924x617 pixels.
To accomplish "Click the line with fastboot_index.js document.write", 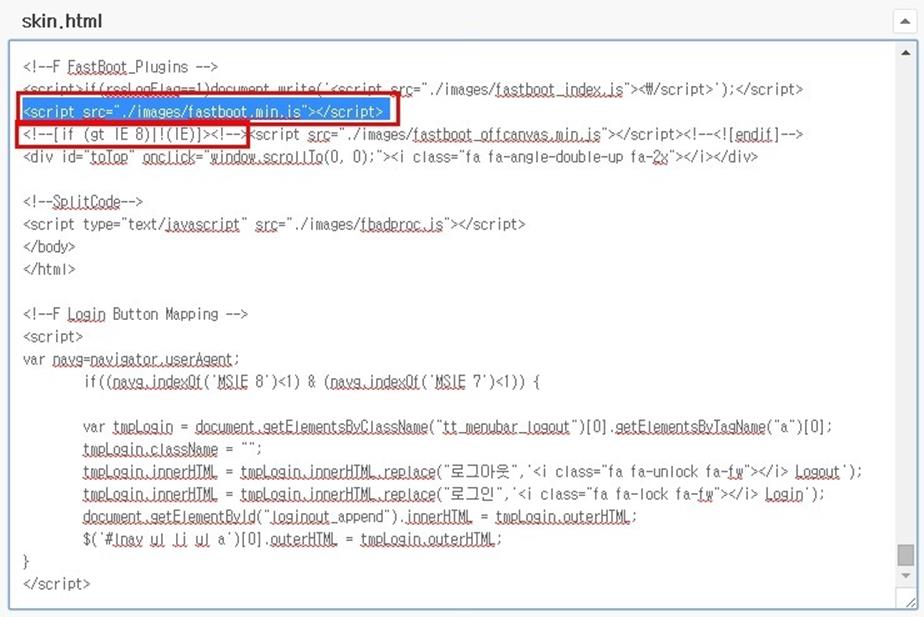I will click(412, 89).
